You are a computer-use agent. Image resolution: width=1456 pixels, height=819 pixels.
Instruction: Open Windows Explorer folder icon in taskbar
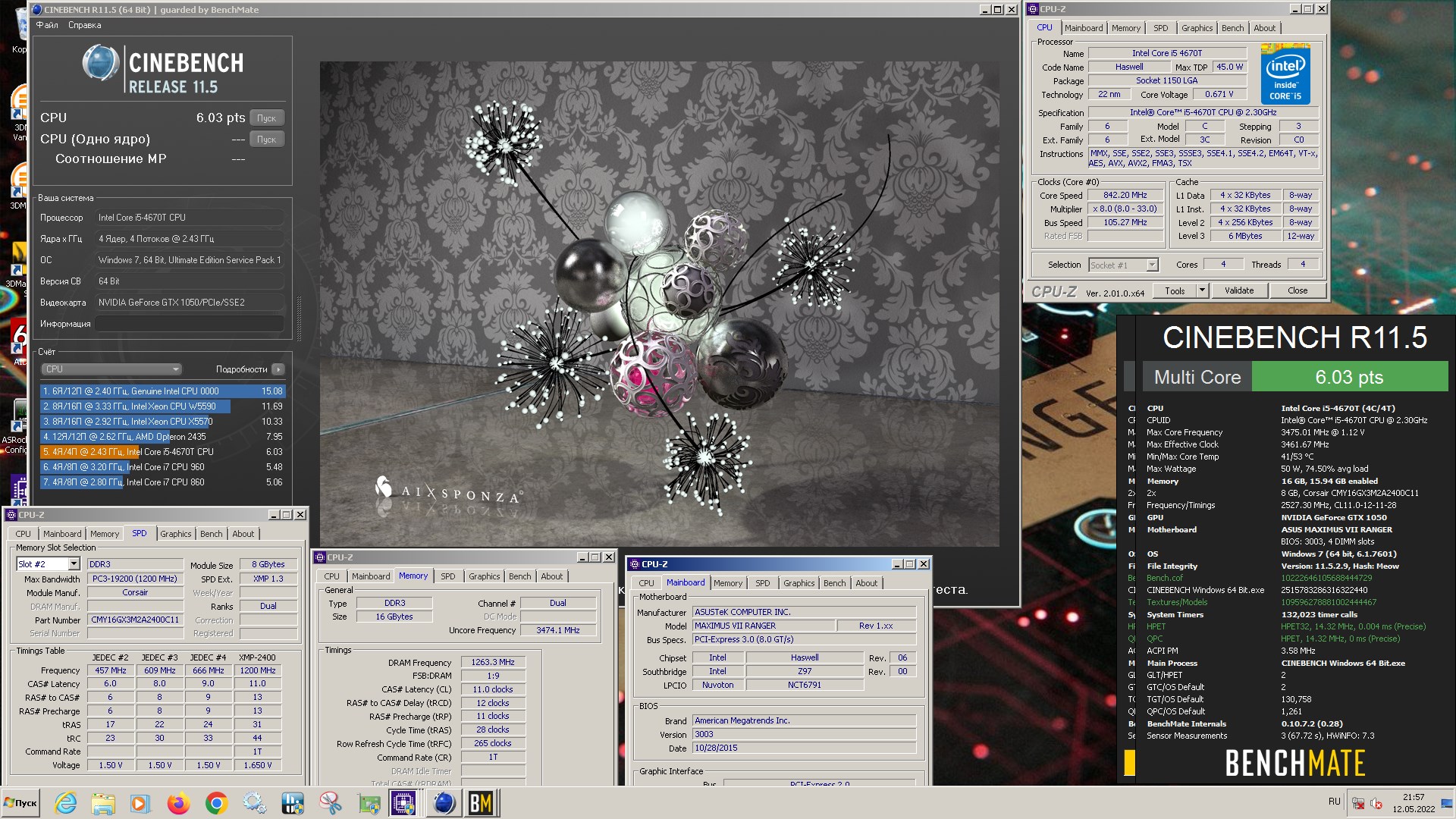(103, 802)
